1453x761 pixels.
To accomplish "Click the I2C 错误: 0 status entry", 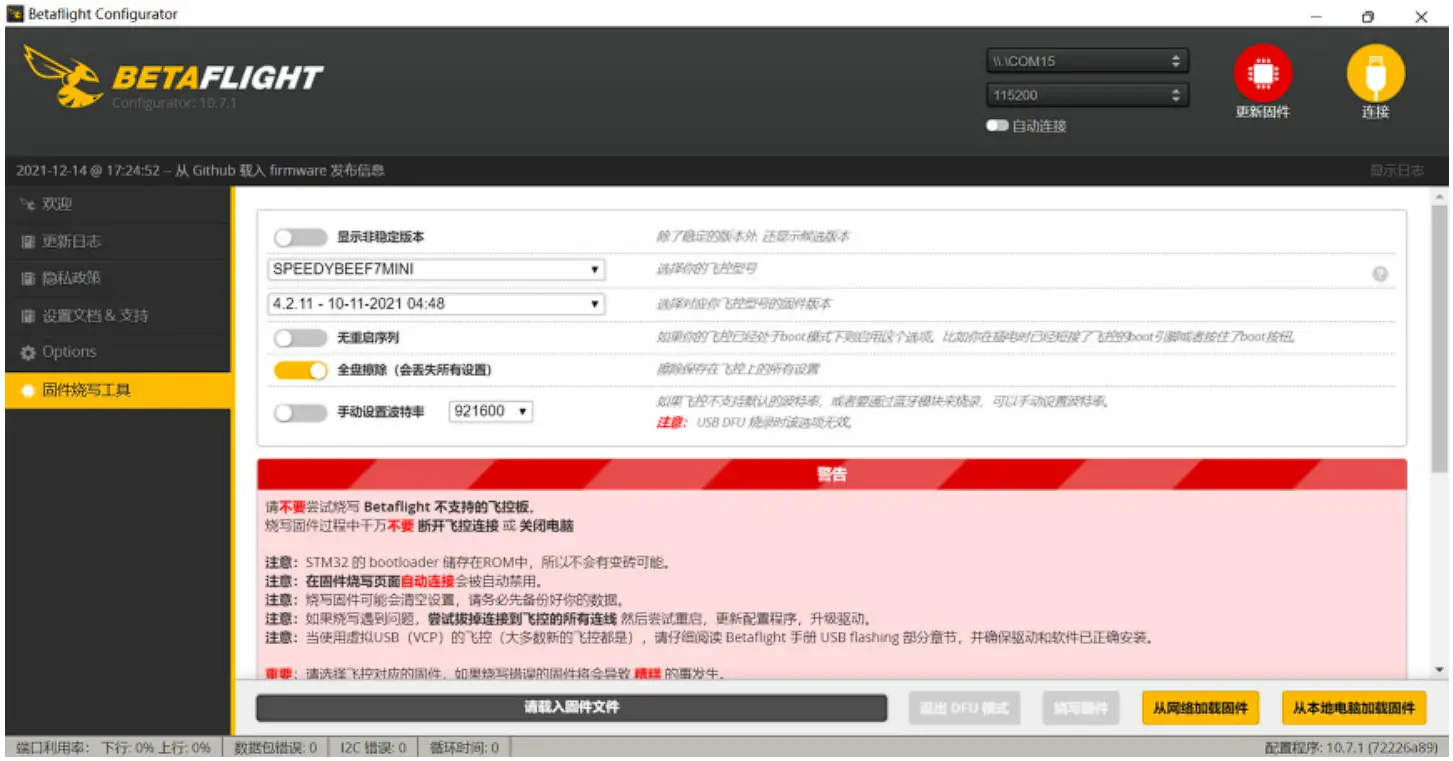I will 373,747.
